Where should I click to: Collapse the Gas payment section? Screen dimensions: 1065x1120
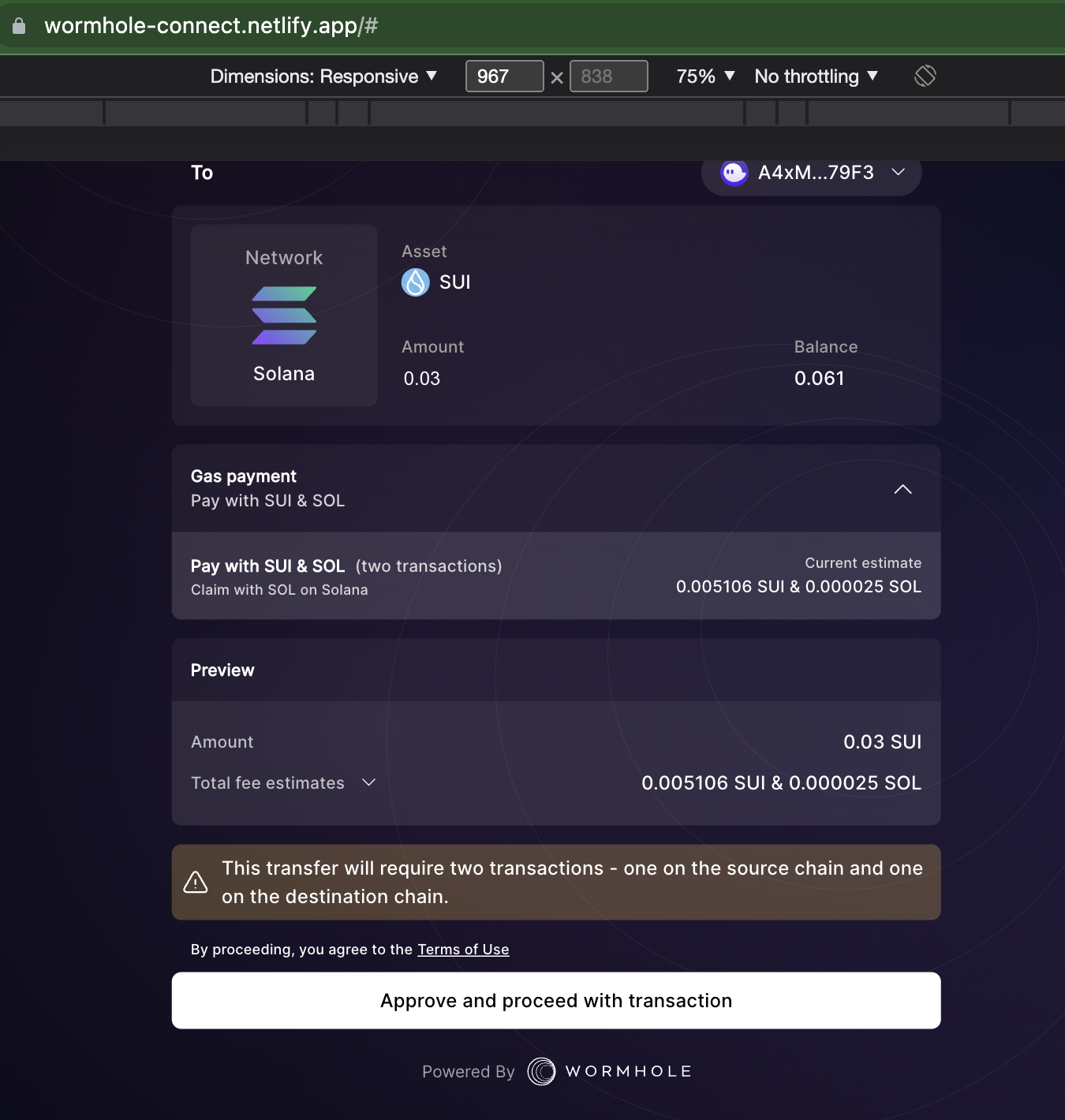pos(903,489)
